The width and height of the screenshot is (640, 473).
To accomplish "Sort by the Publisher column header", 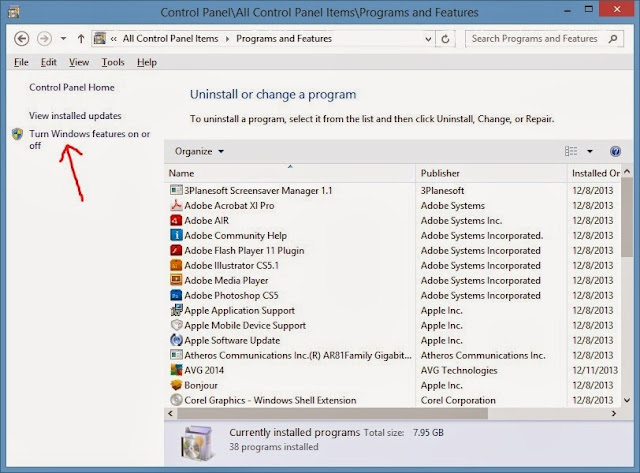I will click(x=491, y=173).
